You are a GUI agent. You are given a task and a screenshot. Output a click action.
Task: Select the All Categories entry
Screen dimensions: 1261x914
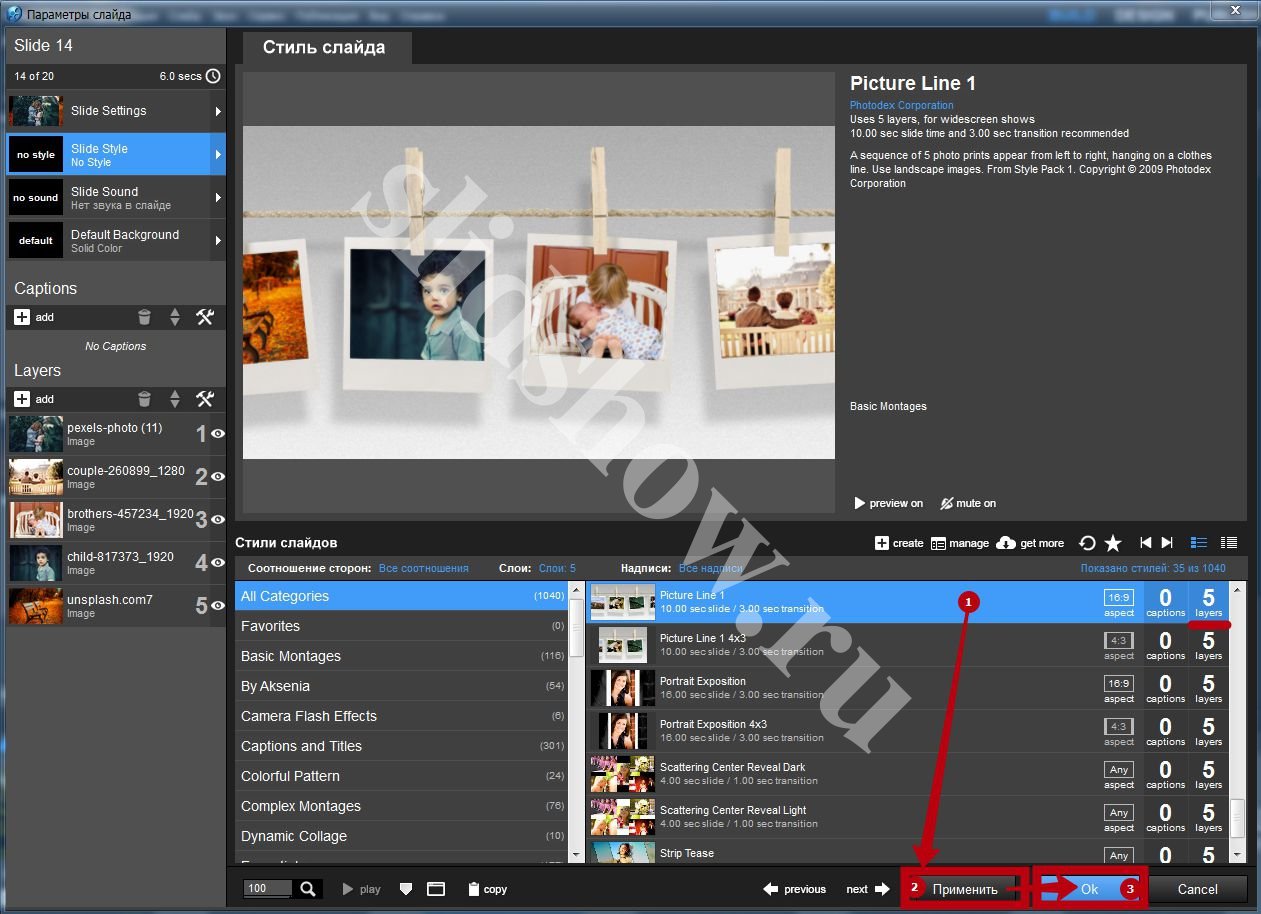401,596
